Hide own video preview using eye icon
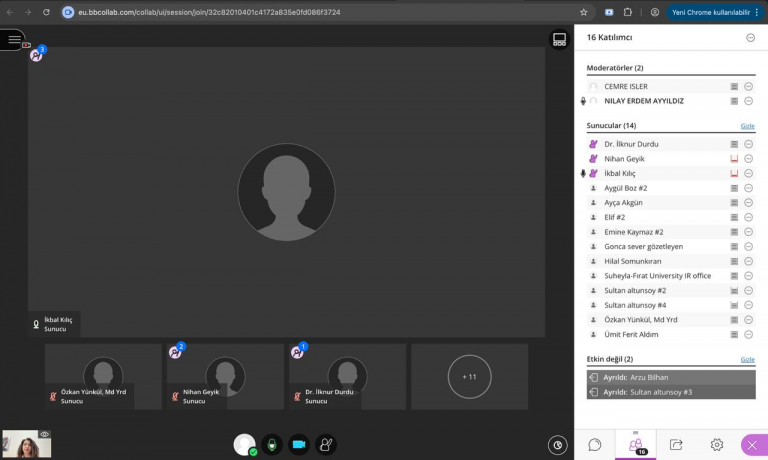768x460 pixels. pyautogui.click(x=44, y=434)
